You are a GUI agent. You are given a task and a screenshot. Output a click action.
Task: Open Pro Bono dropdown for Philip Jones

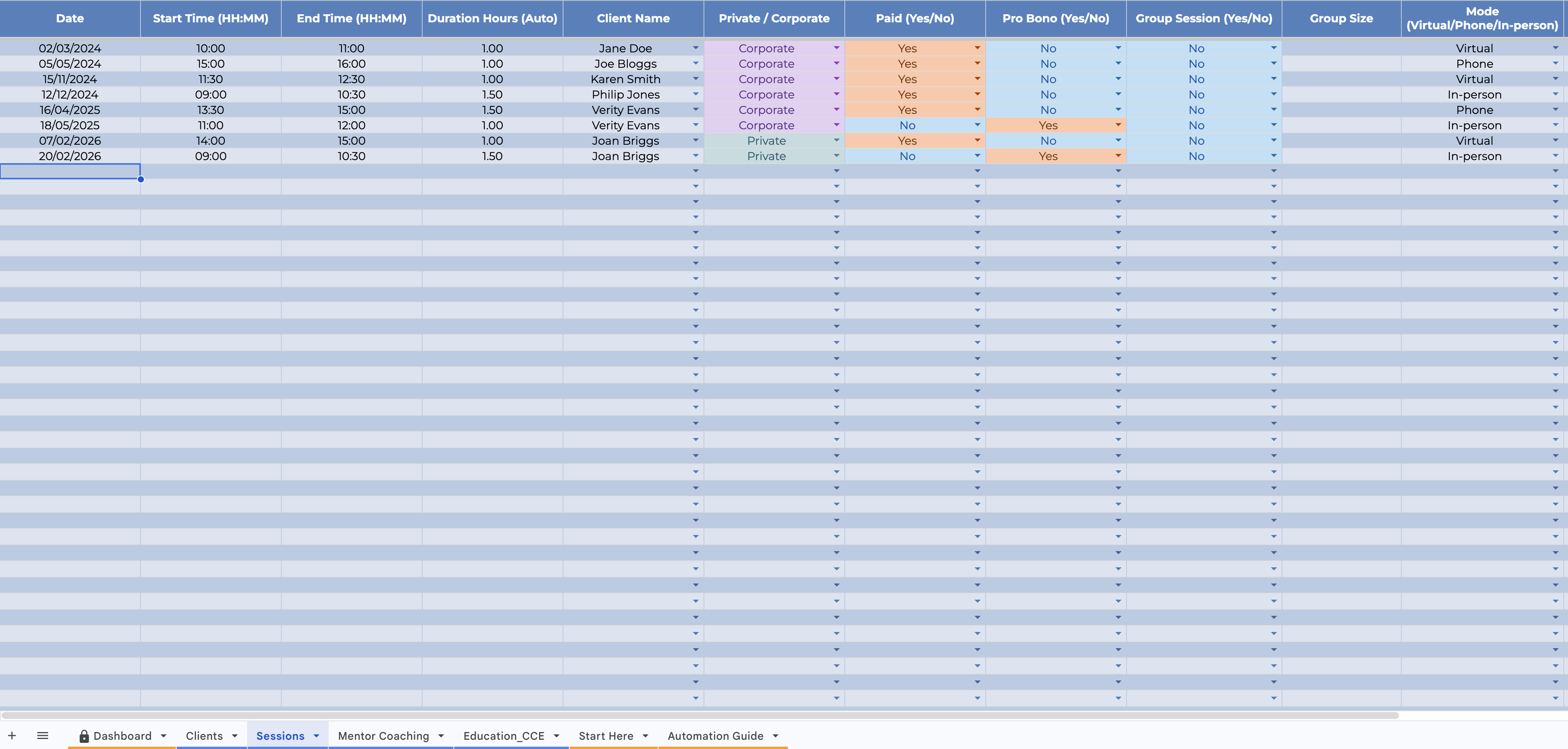coord(1118,94)
